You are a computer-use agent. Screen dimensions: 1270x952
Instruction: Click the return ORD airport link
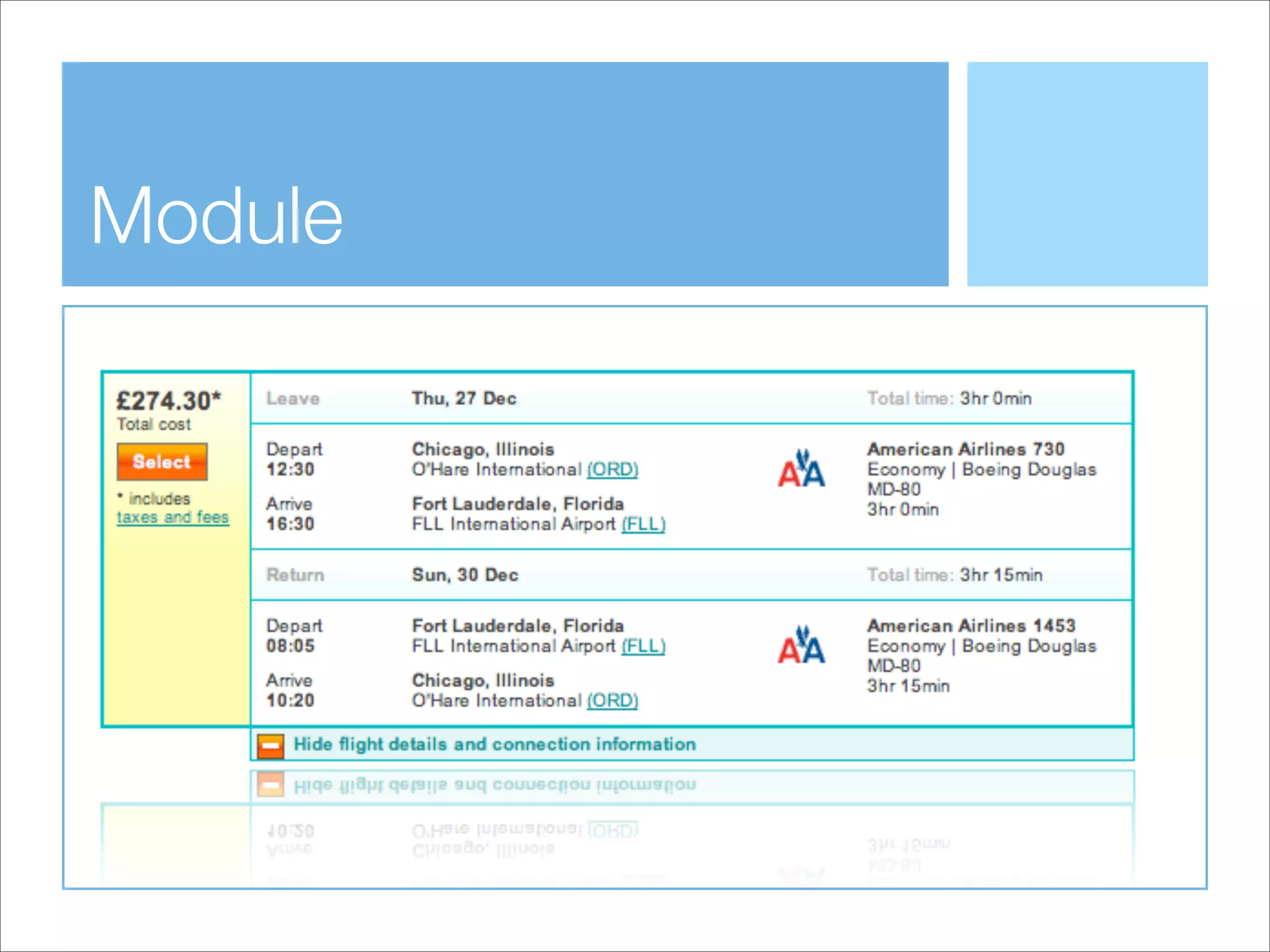pos(612,701)
